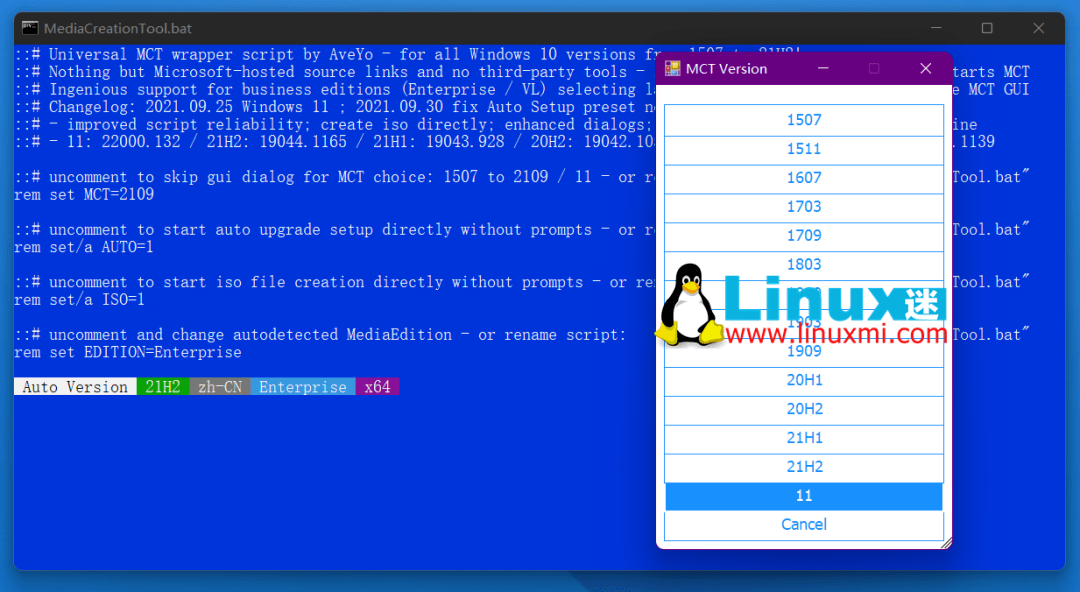Click the MCT Version title text
Screen dimensions: 1080x592
tap(727, 68)
